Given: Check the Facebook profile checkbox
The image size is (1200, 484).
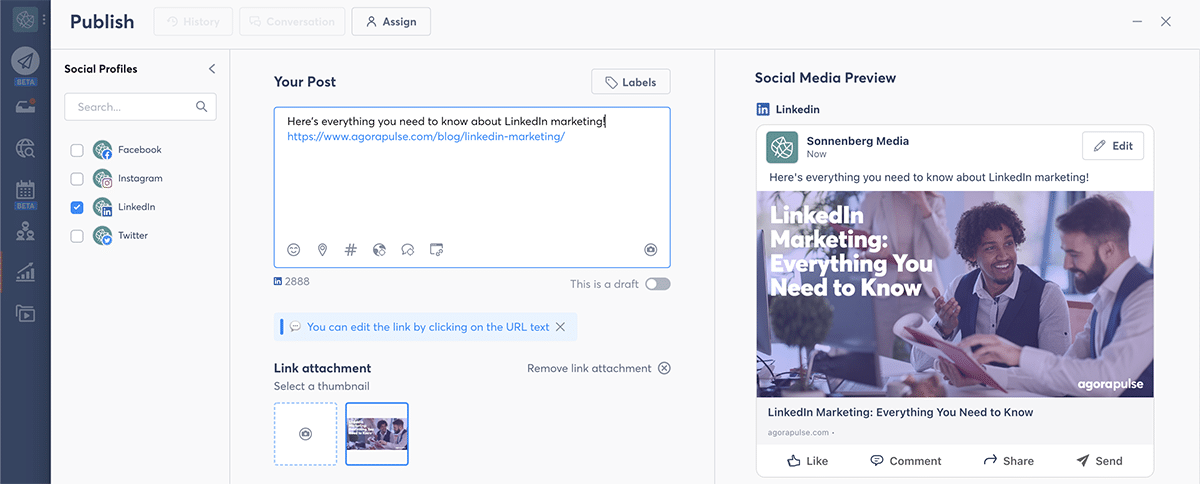Looking at the screenshot, I should point(77,150).
